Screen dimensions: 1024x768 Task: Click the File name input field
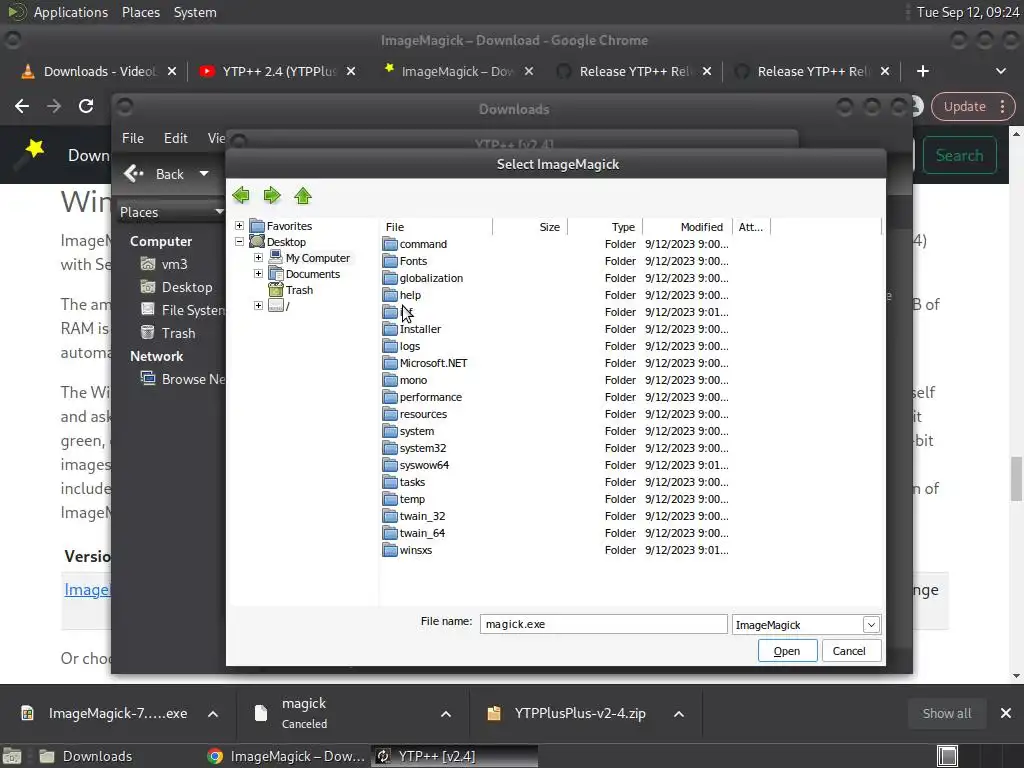click(x=603, y=624)
